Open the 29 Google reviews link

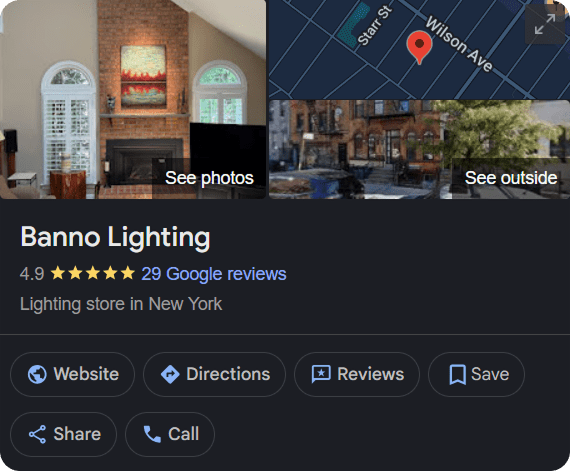pos(214,274)
